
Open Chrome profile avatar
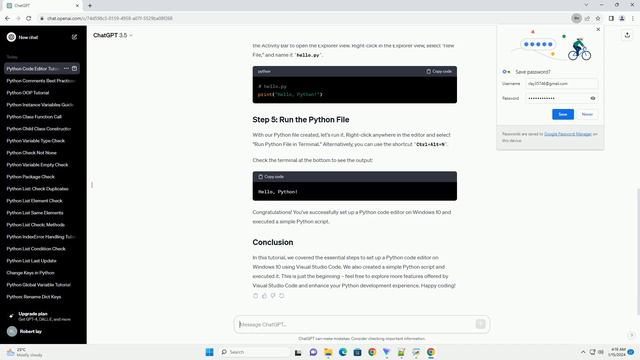pyautogui.click(x=622, y=18)
